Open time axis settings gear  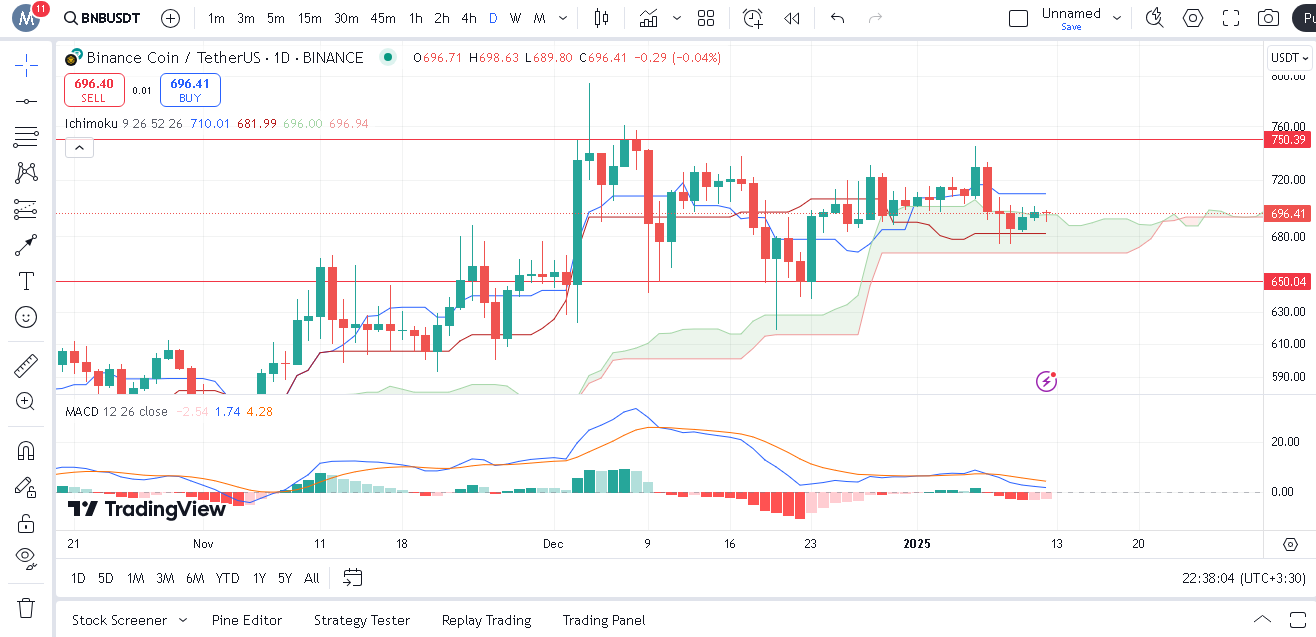(1290, 544)
